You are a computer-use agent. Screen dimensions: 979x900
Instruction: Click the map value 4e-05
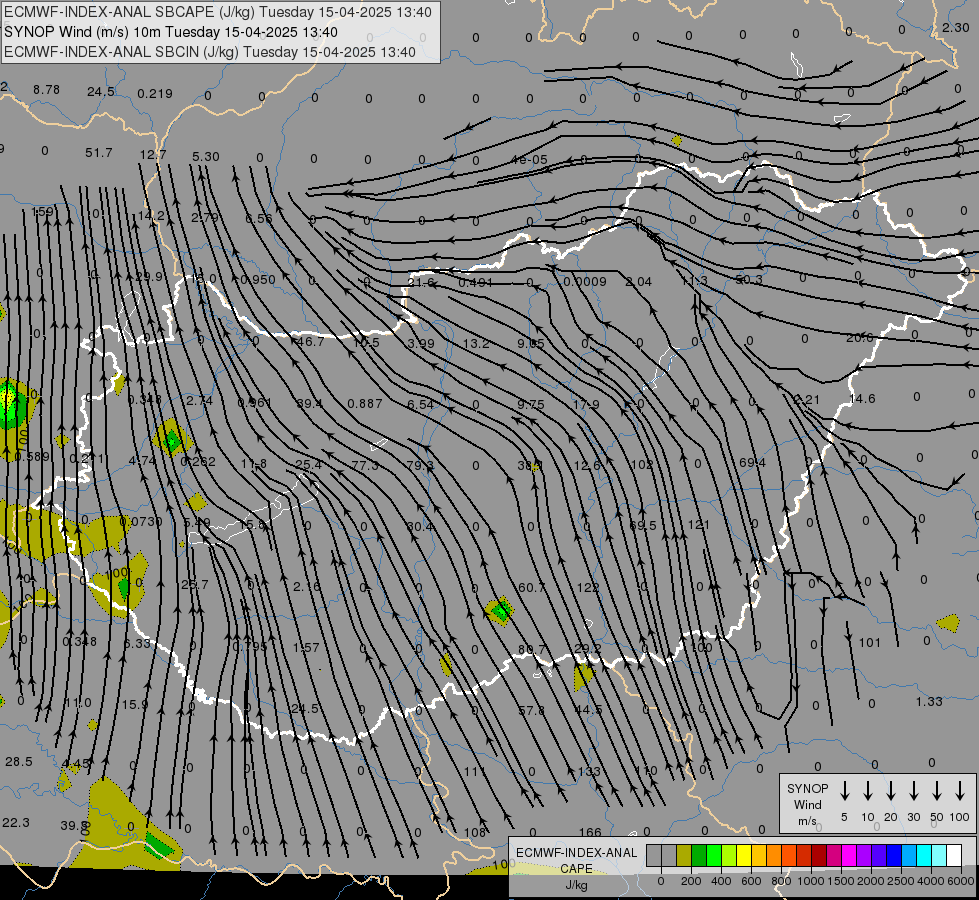[529, 160]
